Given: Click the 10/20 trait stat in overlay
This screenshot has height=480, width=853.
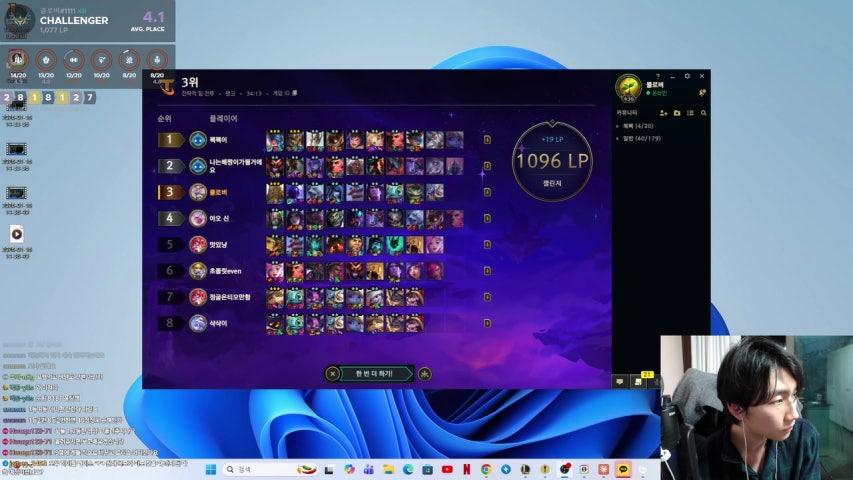Looking at the screenshot, I should pos(101,64).
